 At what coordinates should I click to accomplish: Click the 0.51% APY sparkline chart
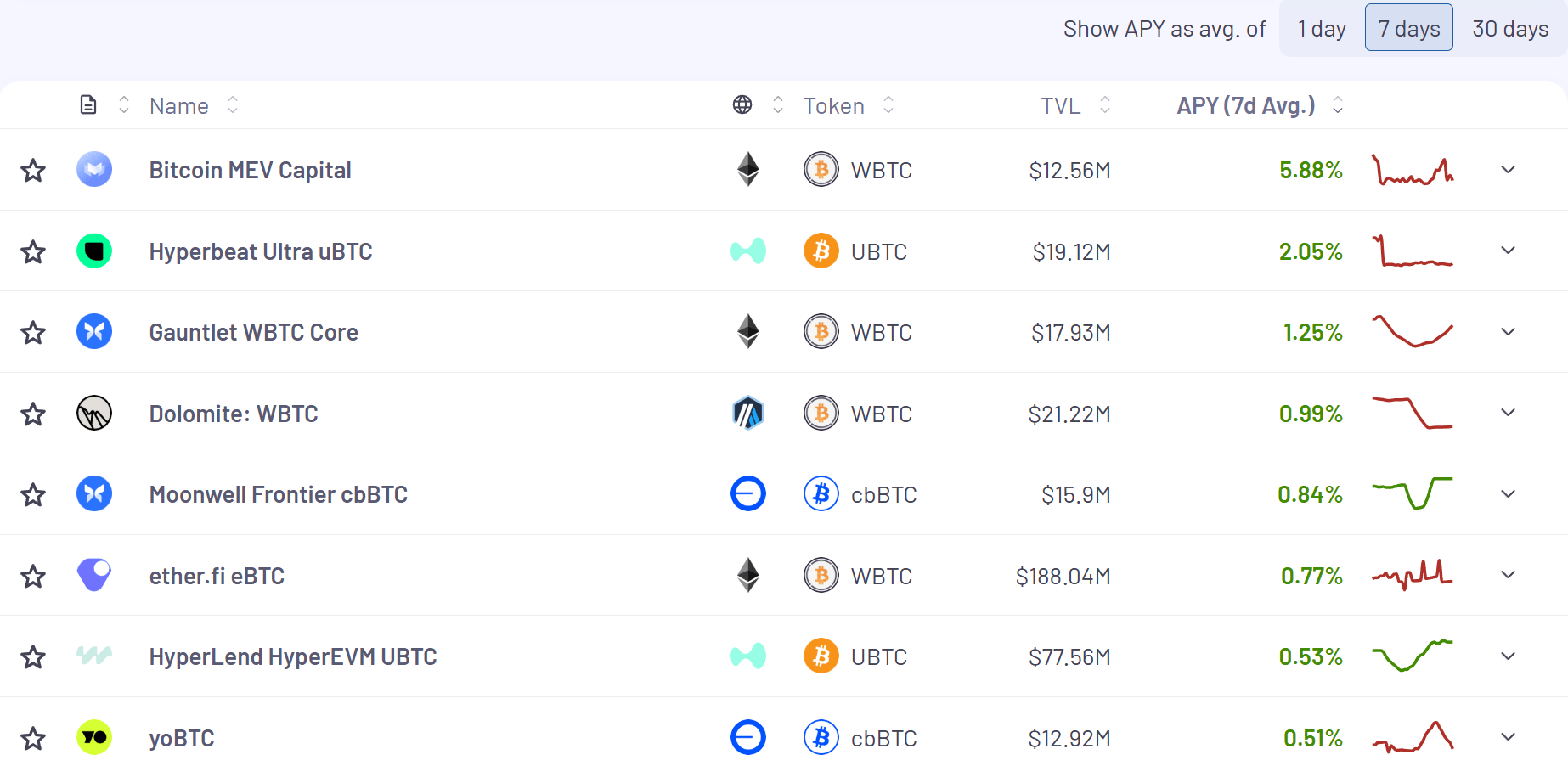click(1413, 737)
